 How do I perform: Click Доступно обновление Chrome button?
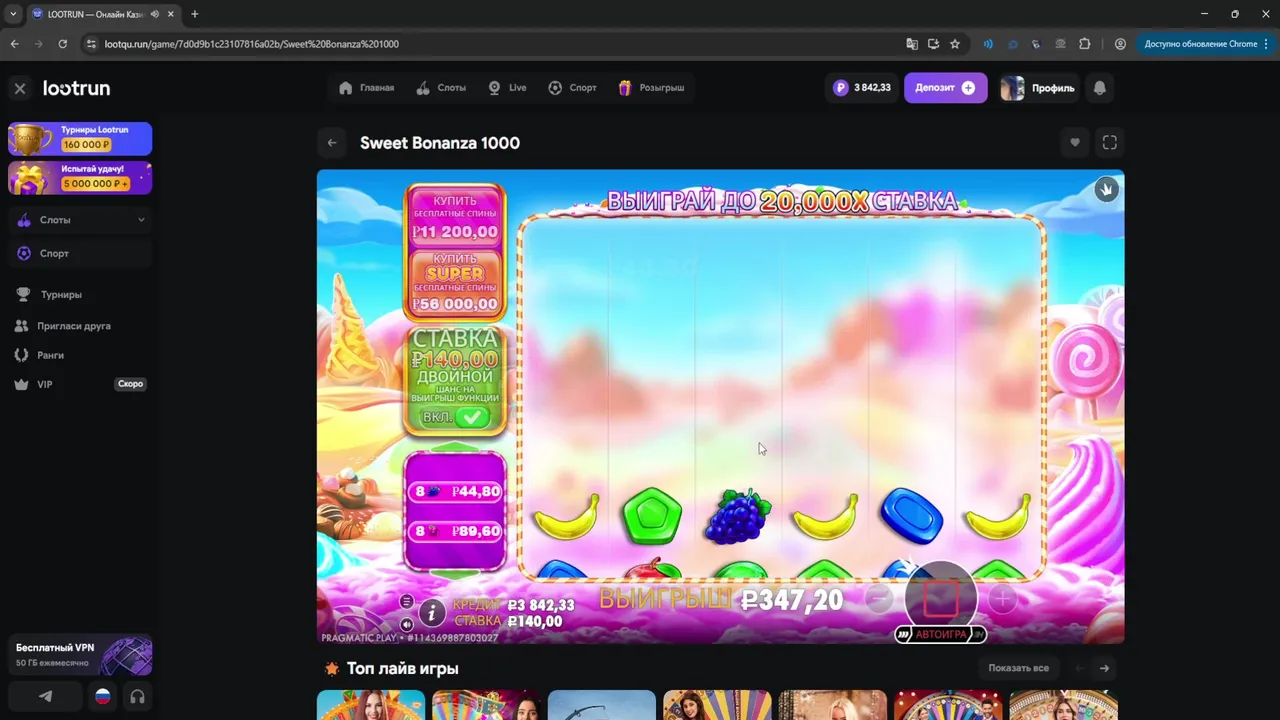click(x=1206, y=44)
